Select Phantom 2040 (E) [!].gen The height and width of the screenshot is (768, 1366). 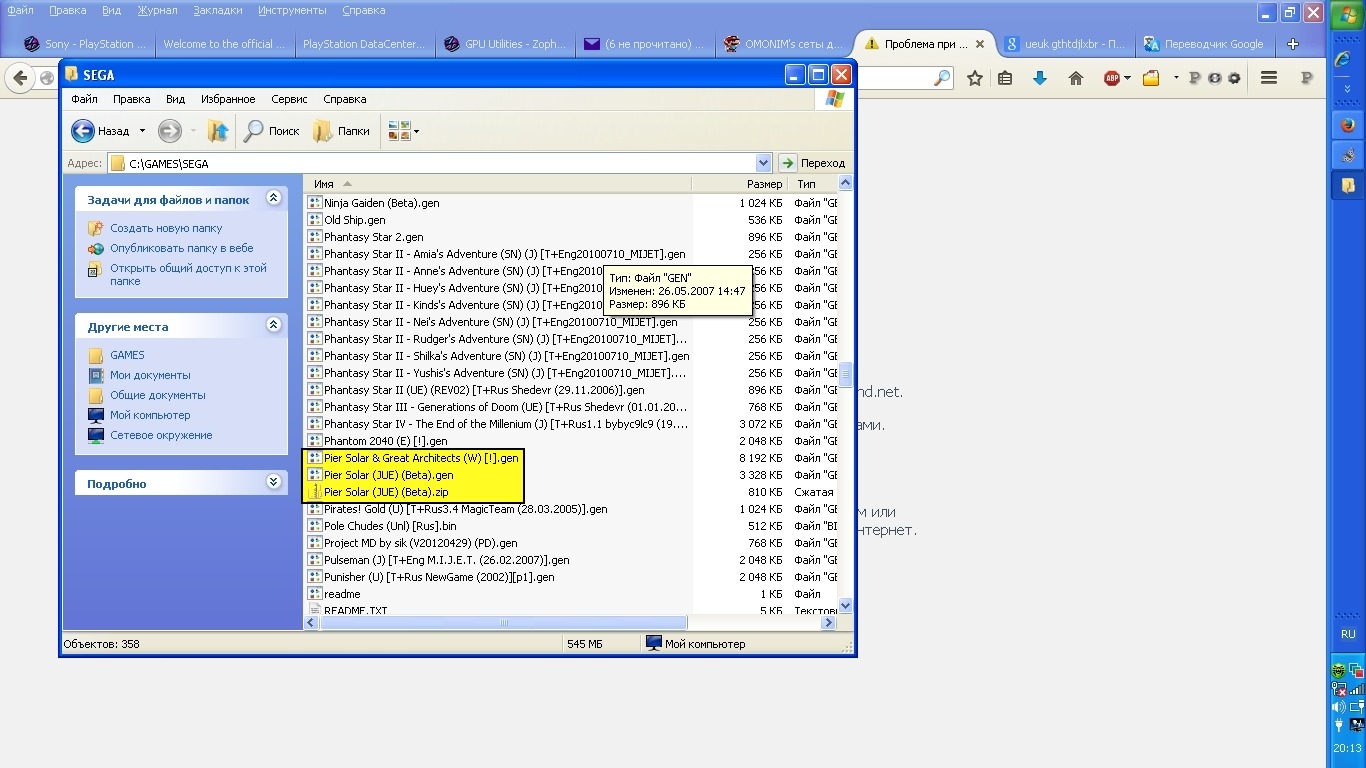pyautogui.click(x=385, y=441)
